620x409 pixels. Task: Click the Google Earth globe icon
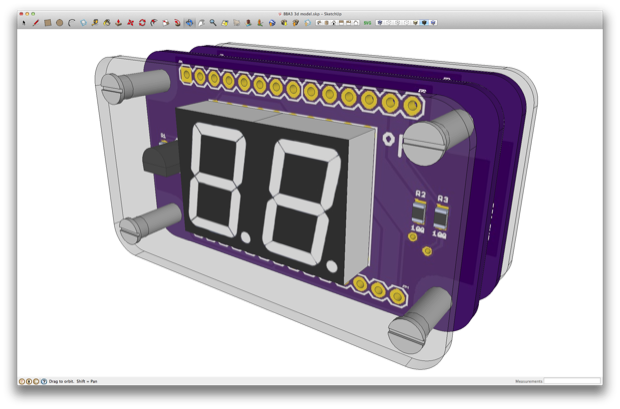(x=272, y=23)
